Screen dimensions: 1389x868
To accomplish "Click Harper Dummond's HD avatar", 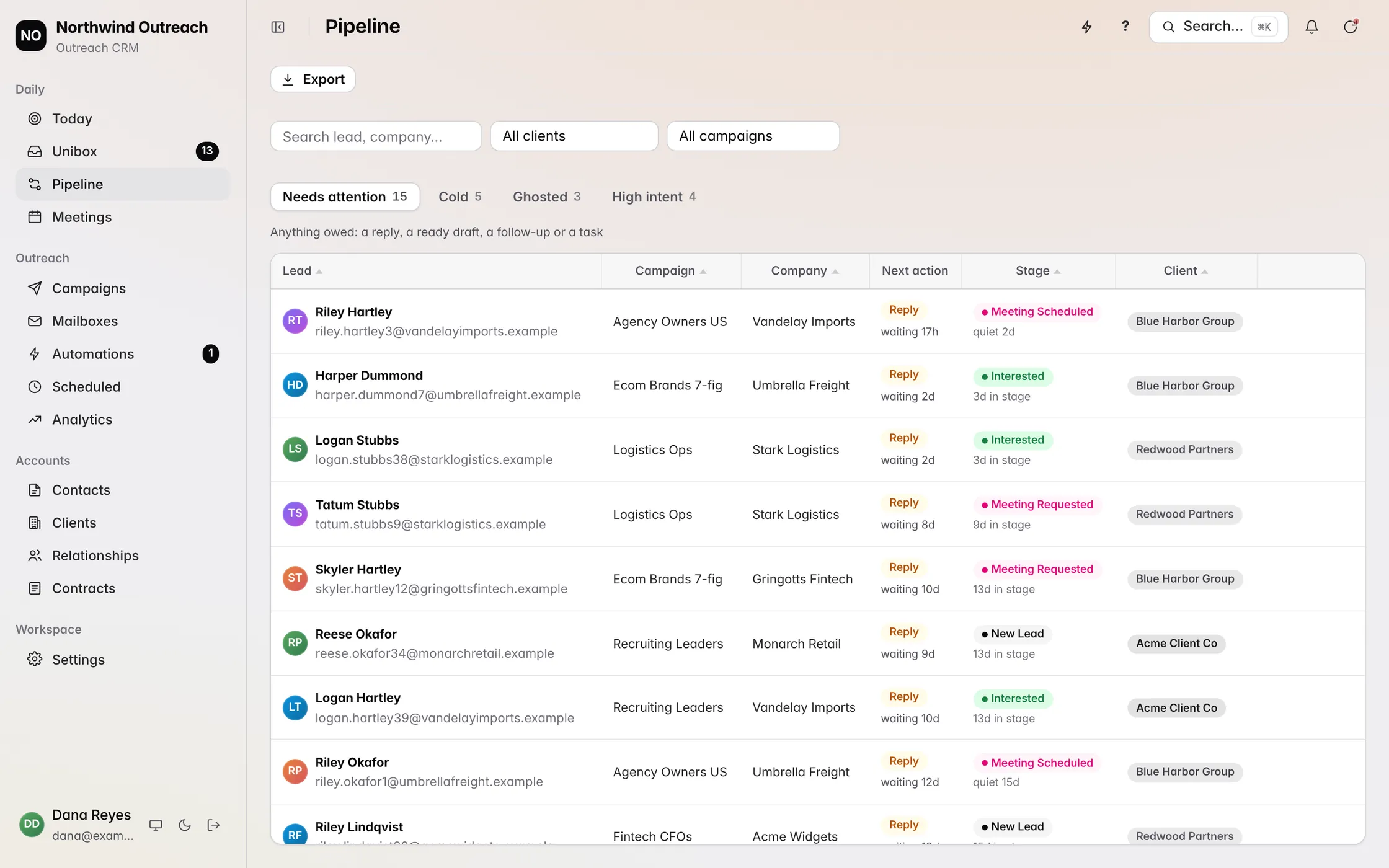I will coord(295,385).
